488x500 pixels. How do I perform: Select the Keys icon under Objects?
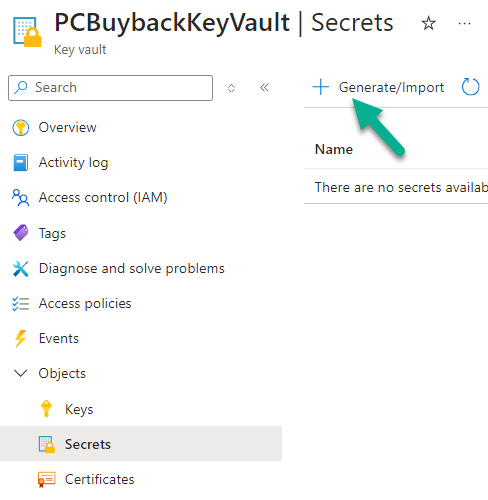tap(46, 409)
